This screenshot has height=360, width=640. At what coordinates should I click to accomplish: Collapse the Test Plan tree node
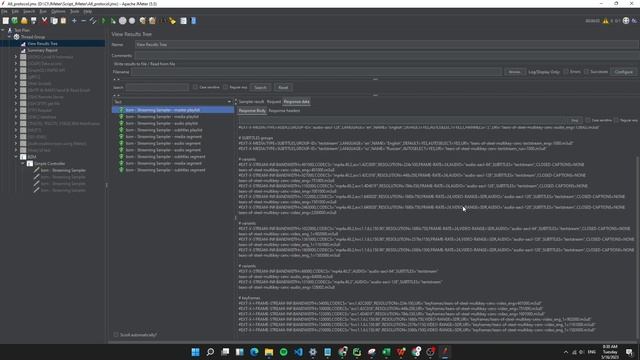tap(3, 30)
